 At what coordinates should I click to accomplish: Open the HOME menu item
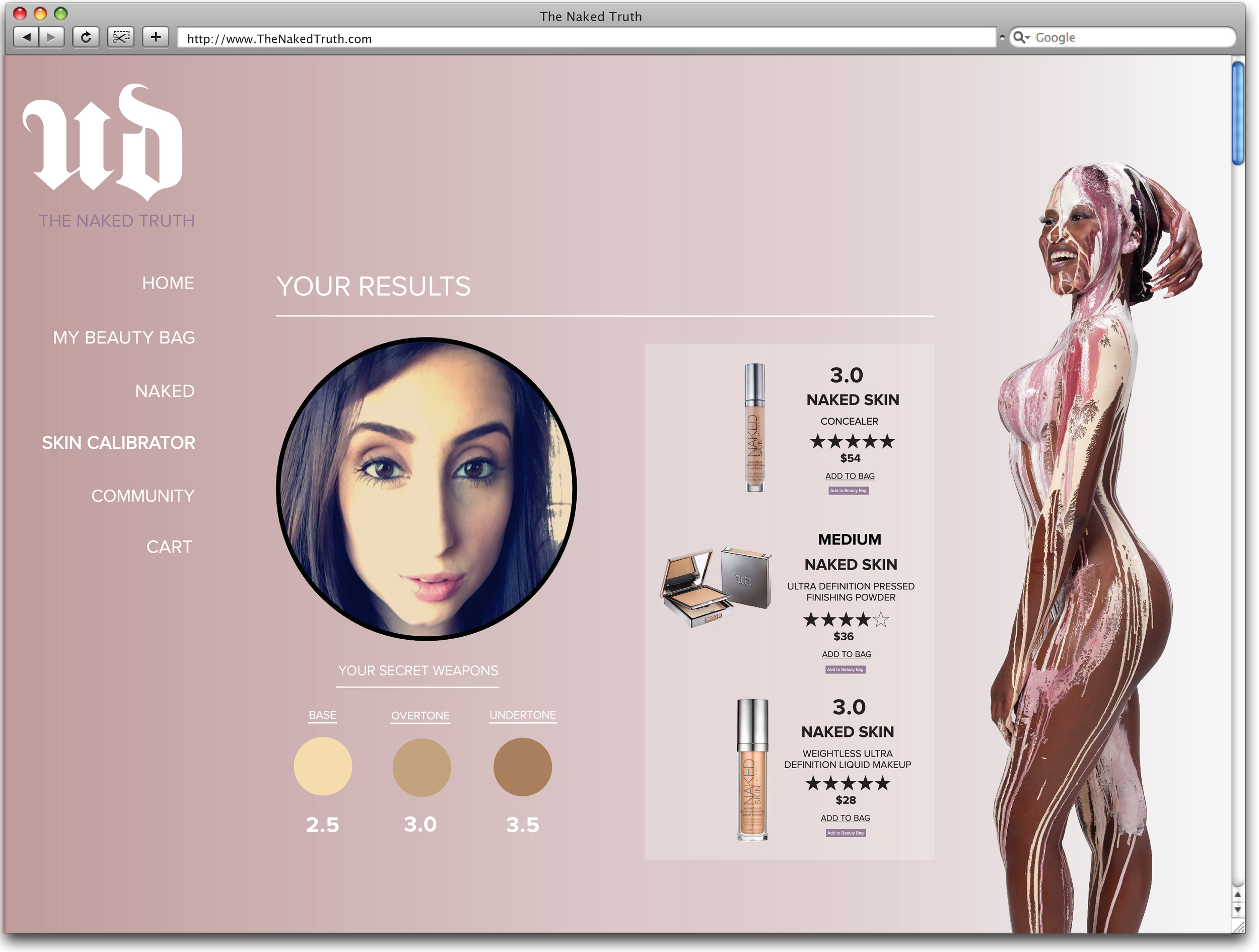click(x=169, y=283)
